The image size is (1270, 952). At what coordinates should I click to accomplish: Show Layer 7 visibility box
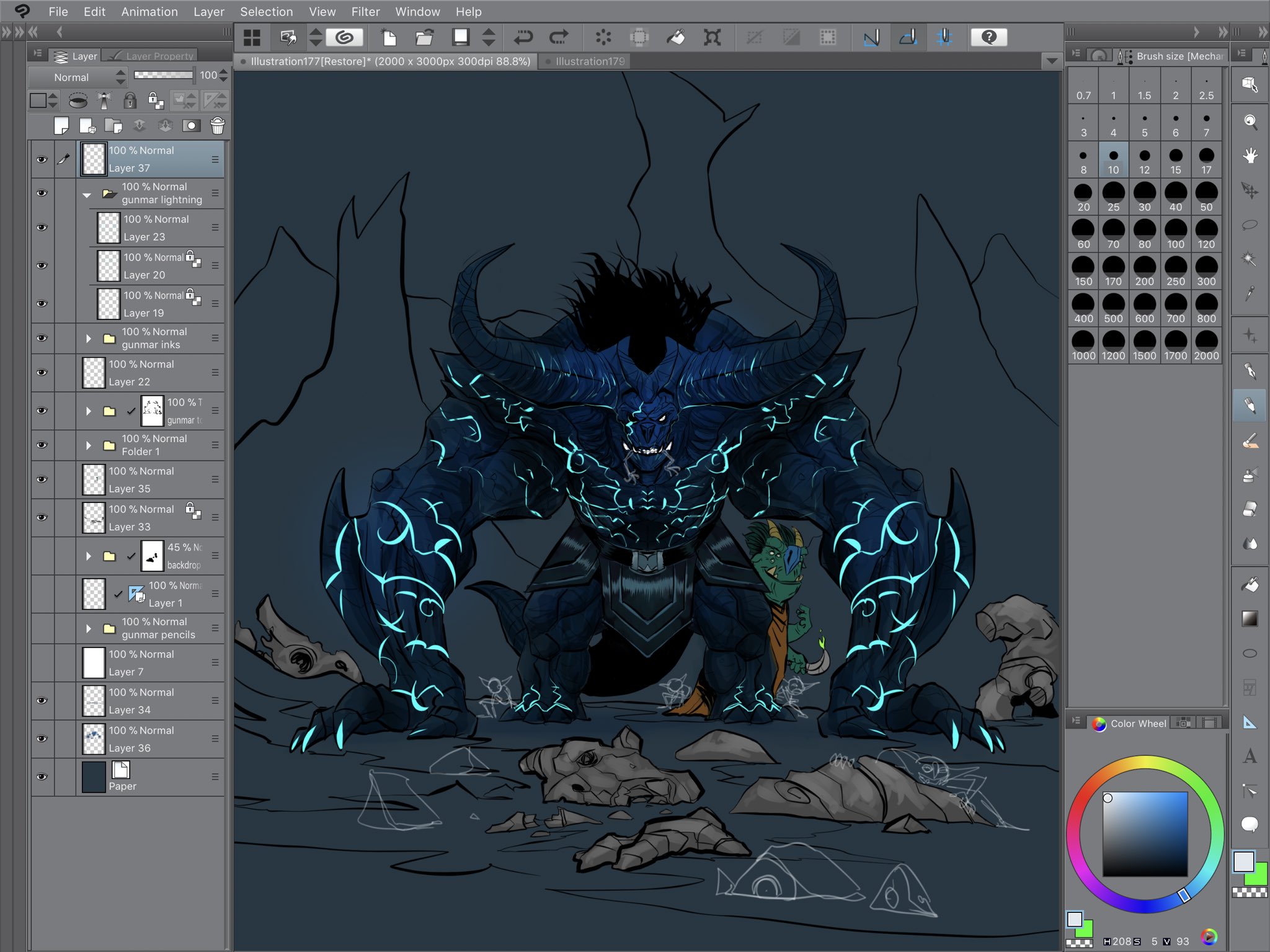(x=42, y=662)
